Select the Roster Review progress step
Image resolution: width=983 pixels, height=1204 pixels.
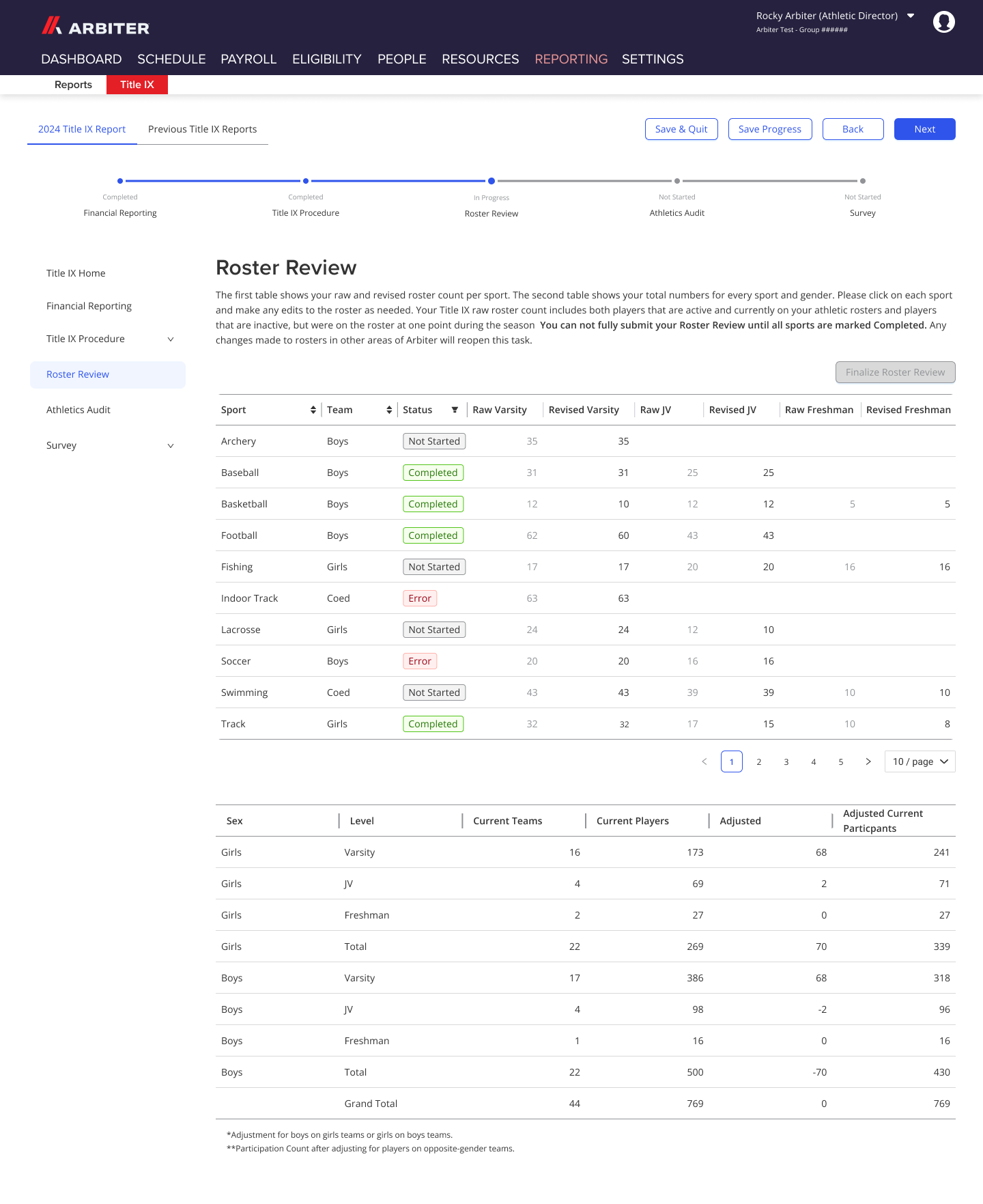[491, 198]
